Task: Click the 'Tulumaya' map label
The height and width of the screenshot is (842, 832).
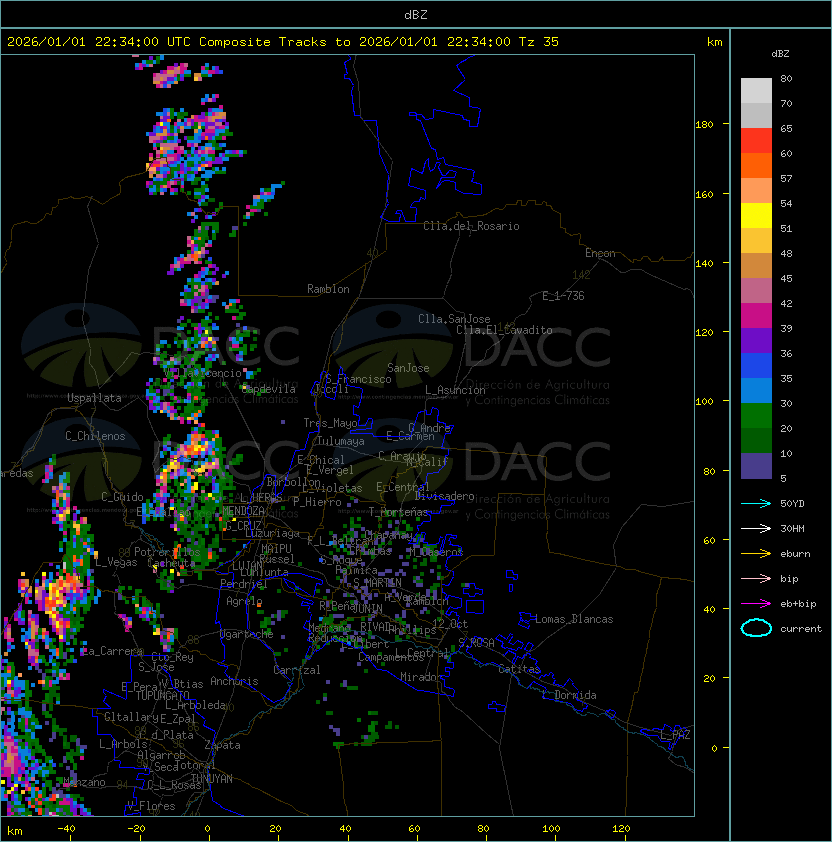Action: click(341, 441)
